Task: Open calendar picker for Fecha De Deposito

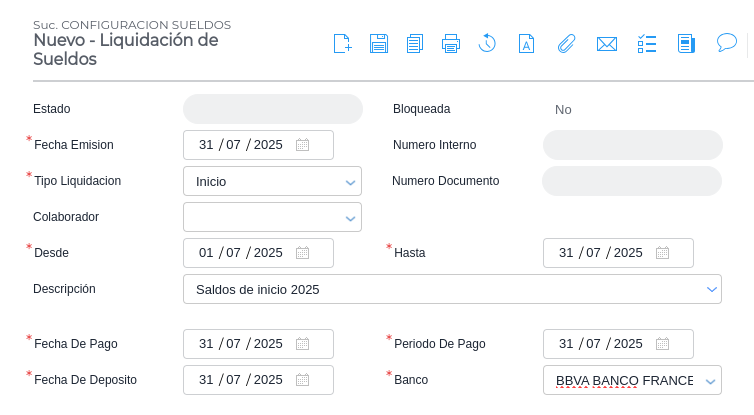Action: (302, 380)
